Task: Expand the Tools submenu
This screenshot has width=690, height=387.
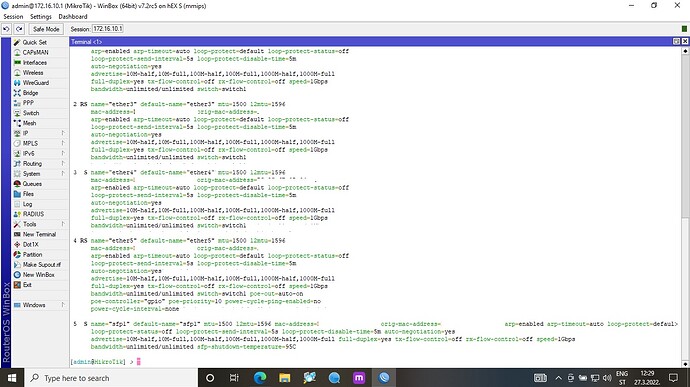Action: click(63, 224)
